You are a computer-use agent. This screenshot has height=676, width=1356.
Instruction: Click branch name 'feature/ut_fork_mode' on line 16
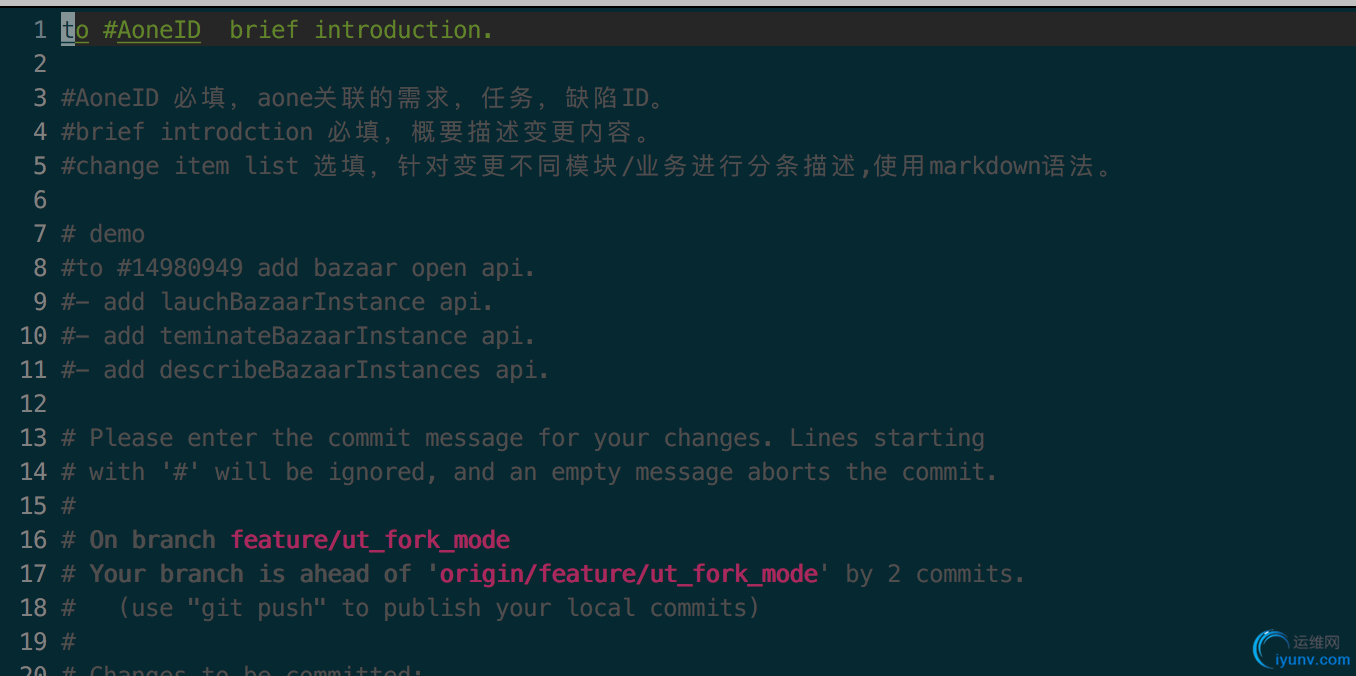tap(370, 540)
